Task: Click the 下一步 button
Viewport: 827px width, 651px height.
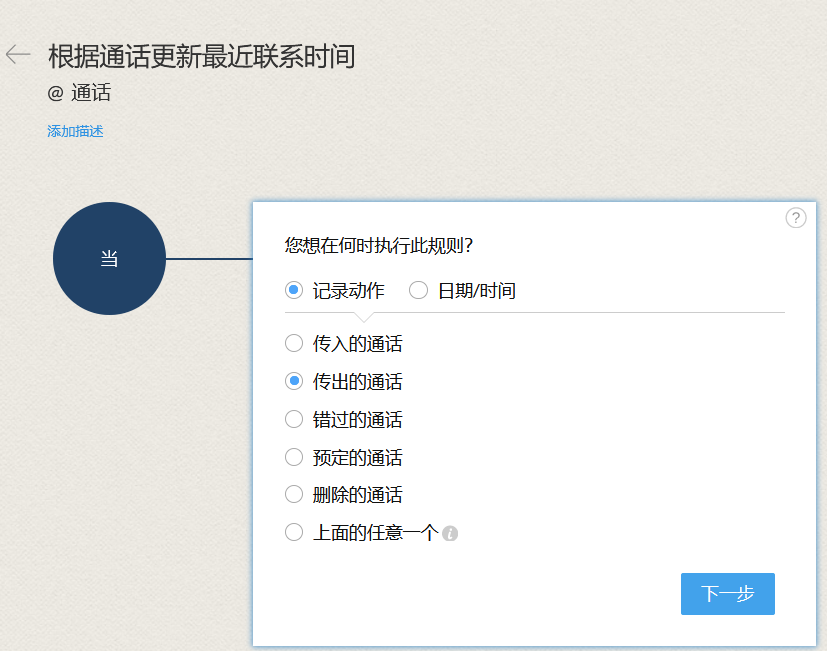Action: 727,594
